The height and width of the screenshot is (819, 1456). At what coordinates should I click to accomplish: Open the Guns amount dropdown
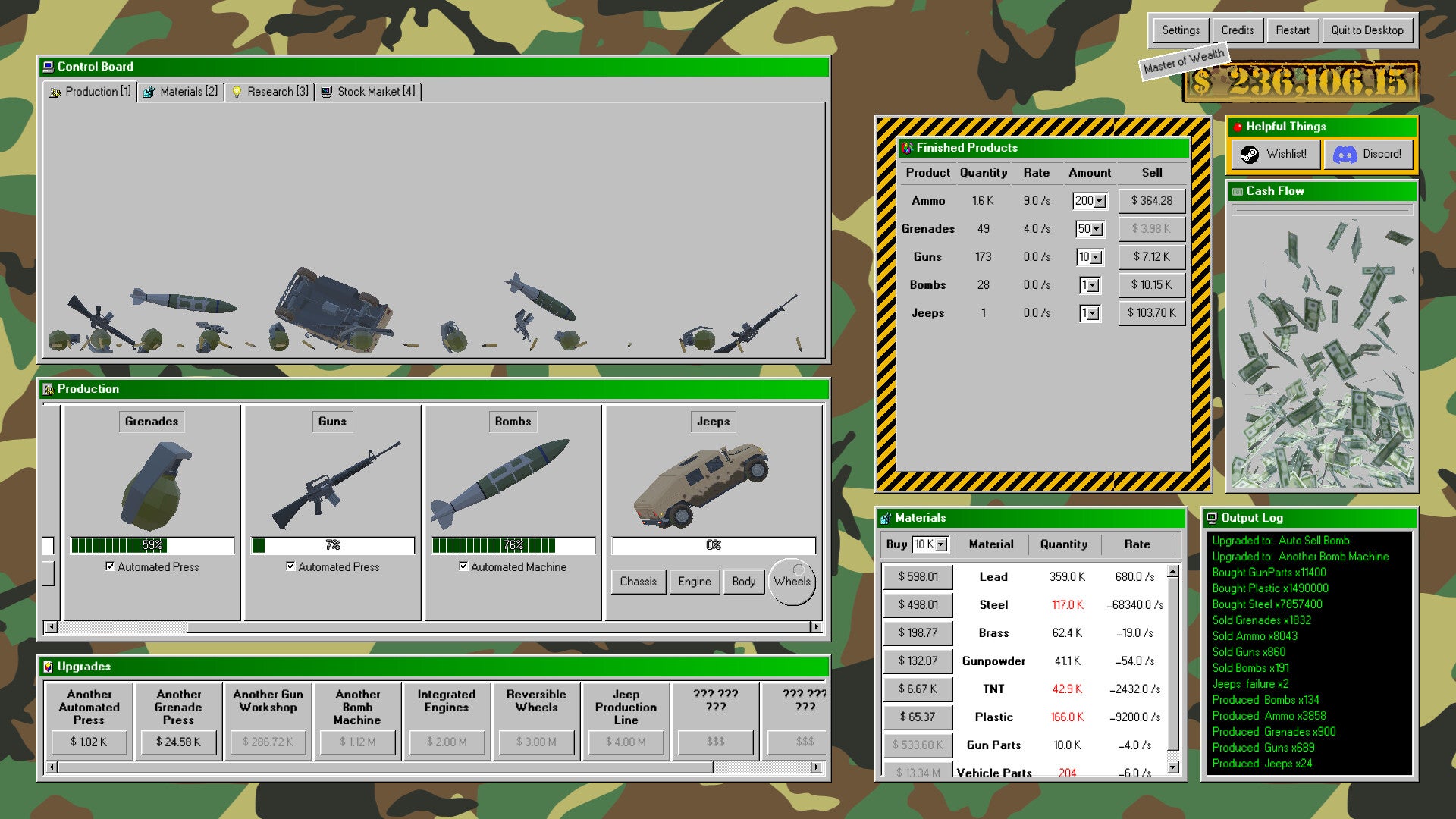click(x=1097, y=257)
